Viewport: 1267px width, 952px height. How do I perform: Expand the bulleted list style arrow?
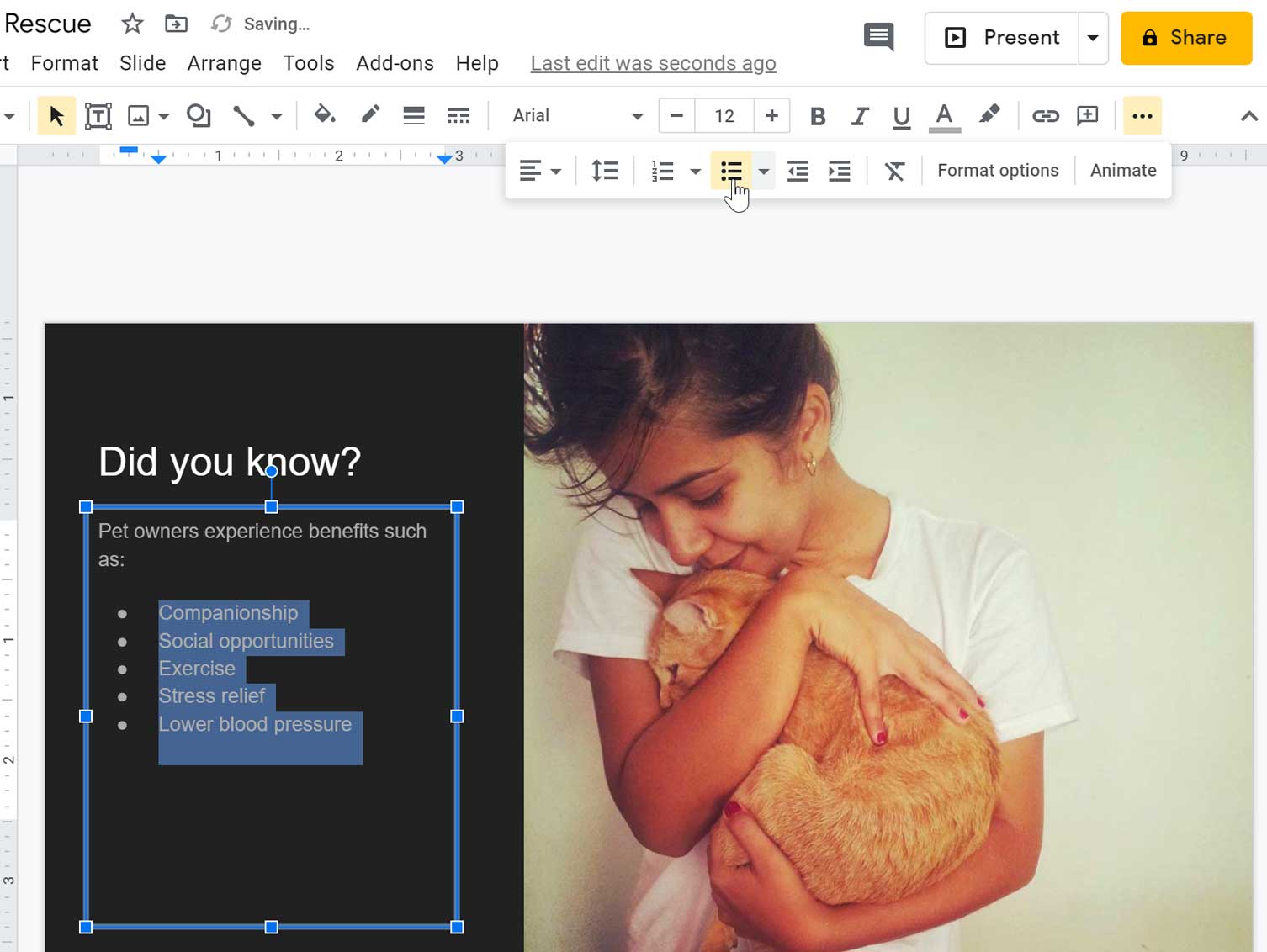pos(763,172)
